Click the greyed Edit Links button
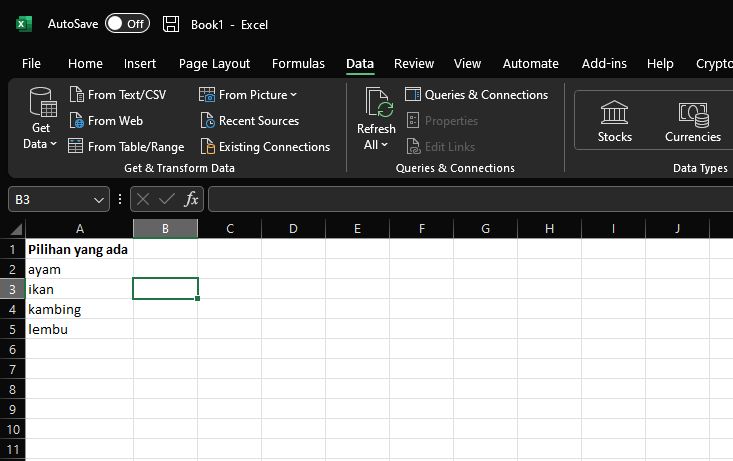The height and width of the screenshot is (461, 733). 441,147
